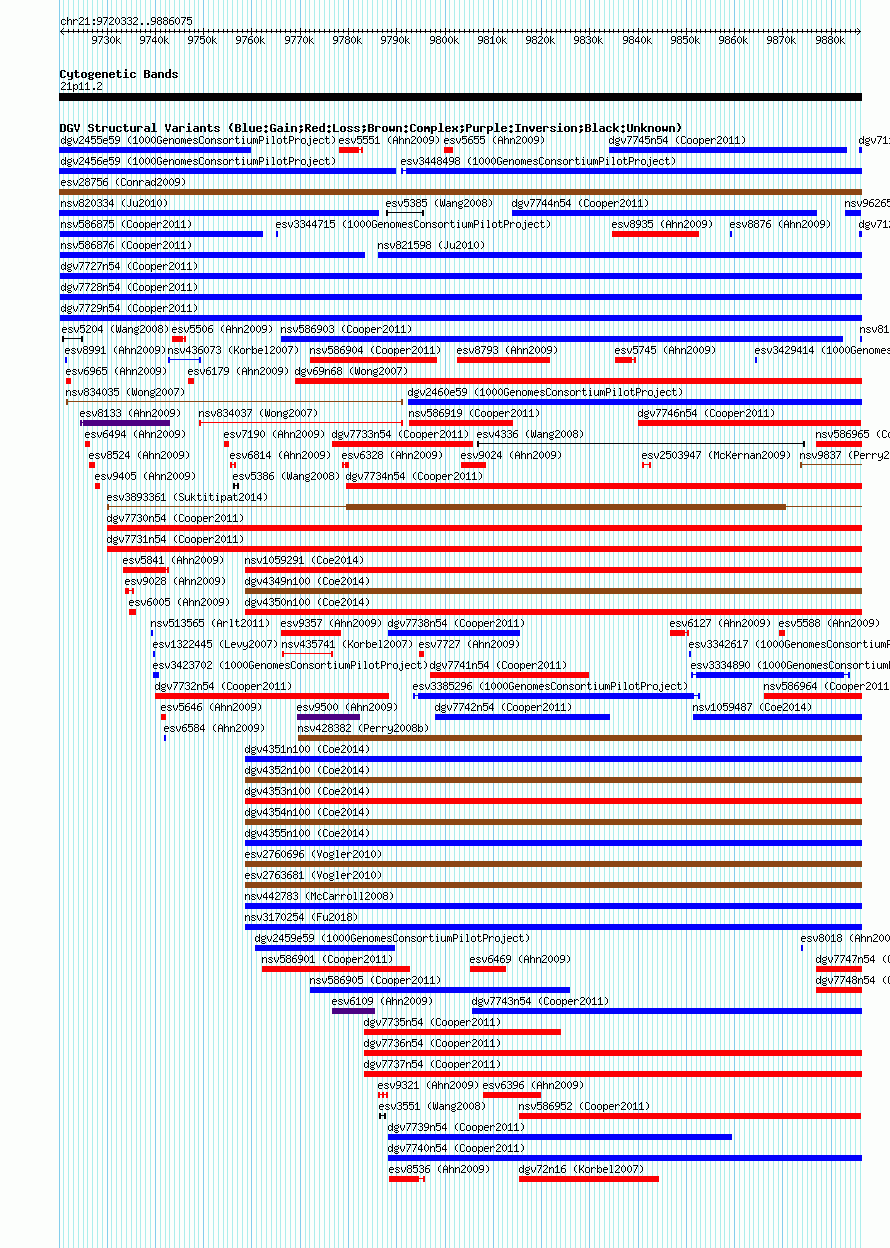Click the esv5841 (Ahn2009) label
The height and width of the screenshot is (1248, 890).
click(174, 560)
